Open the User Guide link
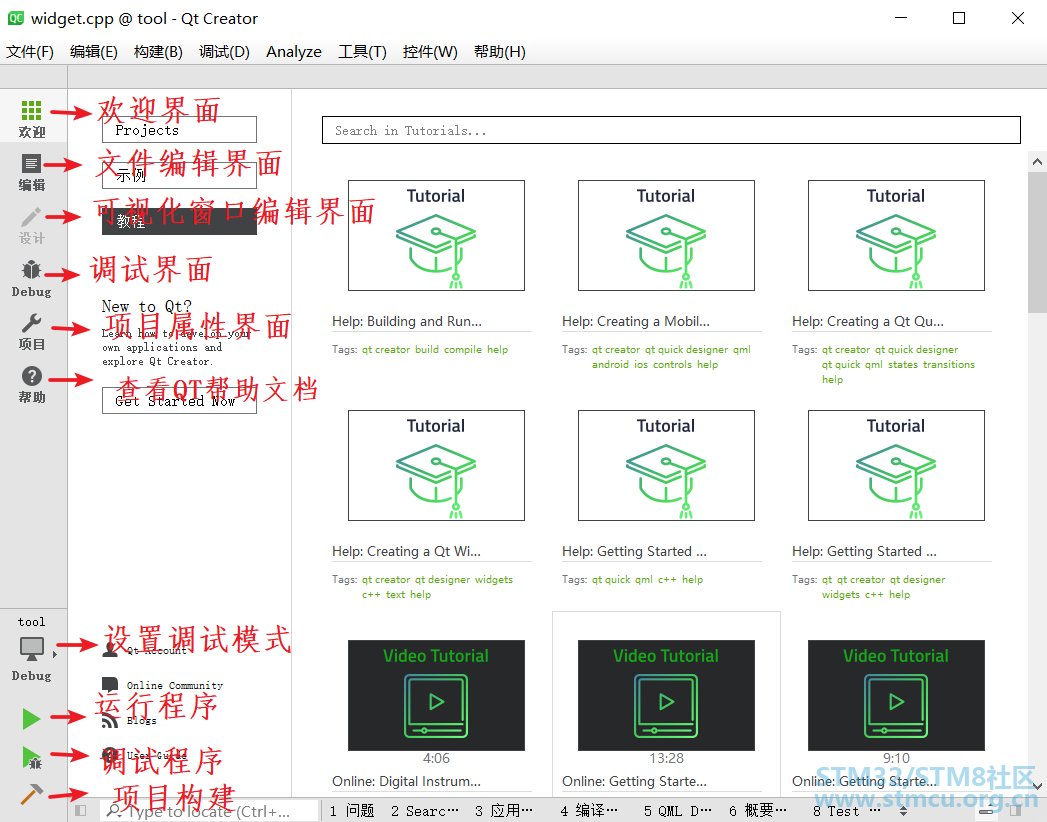Screen dimensions: 1047x822 click(x=156, y=755)
